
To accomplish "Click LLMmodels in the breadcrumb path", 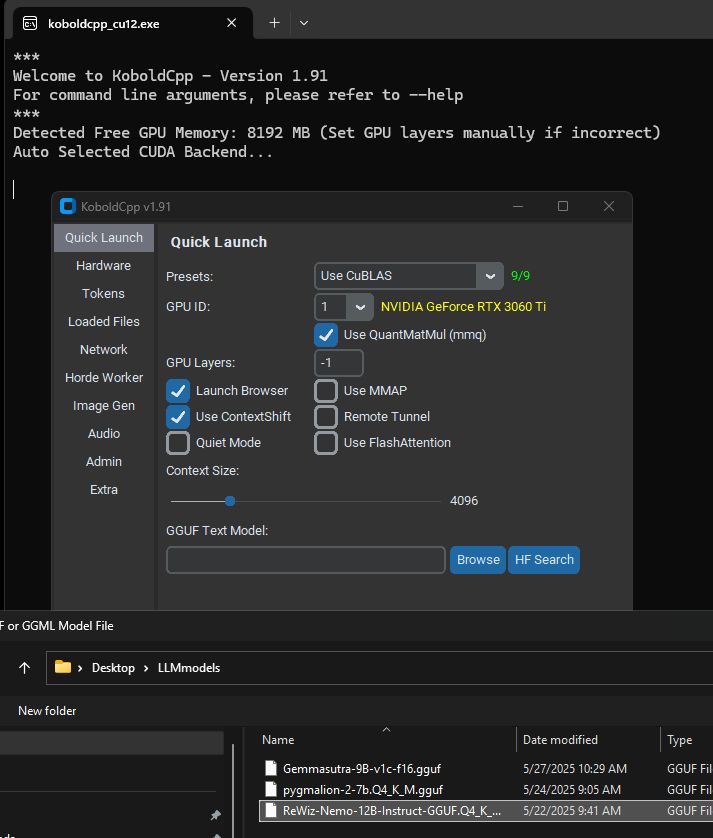I will coord(189,668).
